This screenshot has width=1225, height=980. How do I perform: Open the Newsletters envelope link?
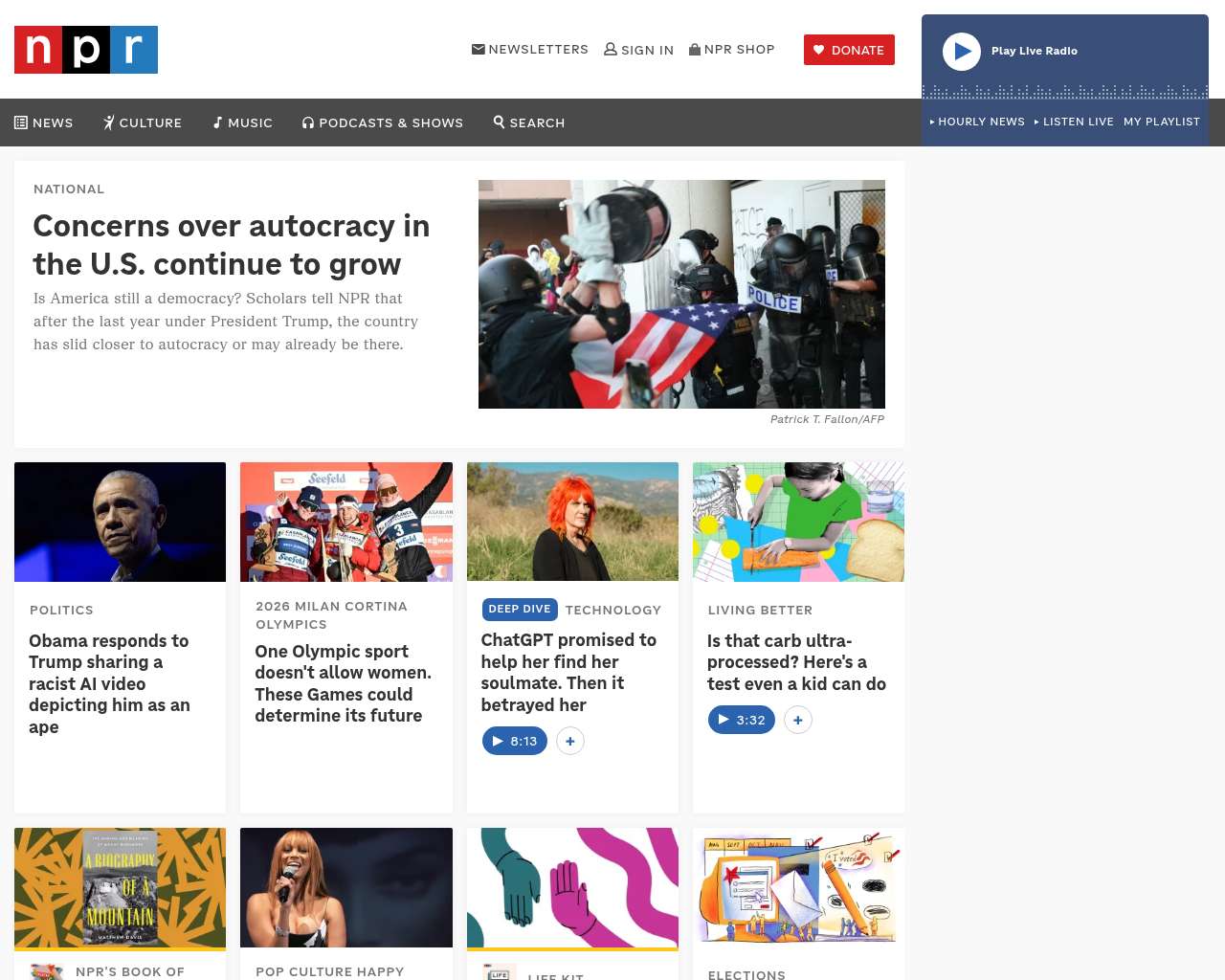pyautogui.click(x=530, y=50)
